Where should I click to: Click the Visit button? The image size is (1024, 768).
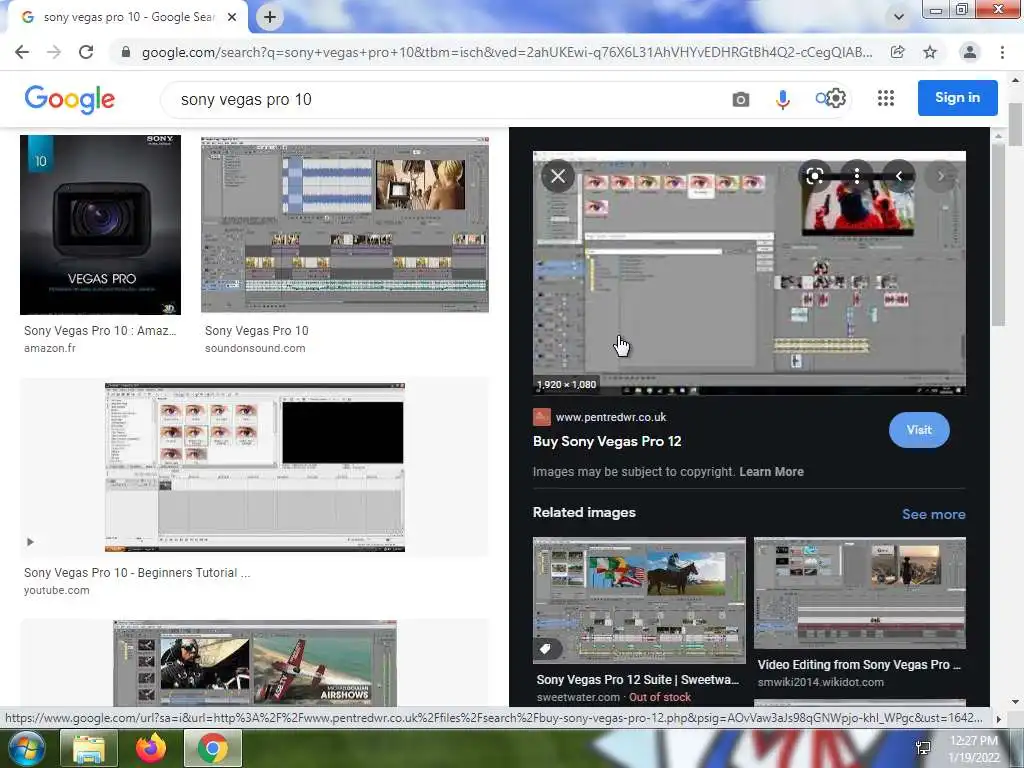[919, 430]
